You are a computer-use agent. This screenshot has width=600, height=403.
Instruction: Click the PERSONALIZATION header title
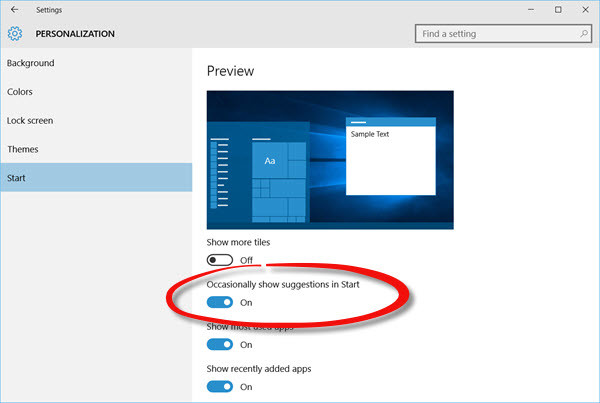pyautogui.click(x=75, y=34)
